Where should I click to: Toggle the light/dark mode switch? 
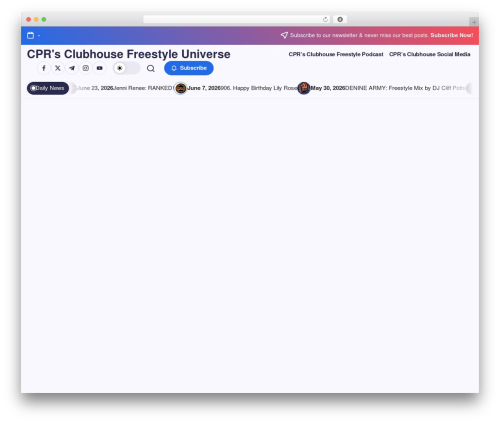[126, 68]
